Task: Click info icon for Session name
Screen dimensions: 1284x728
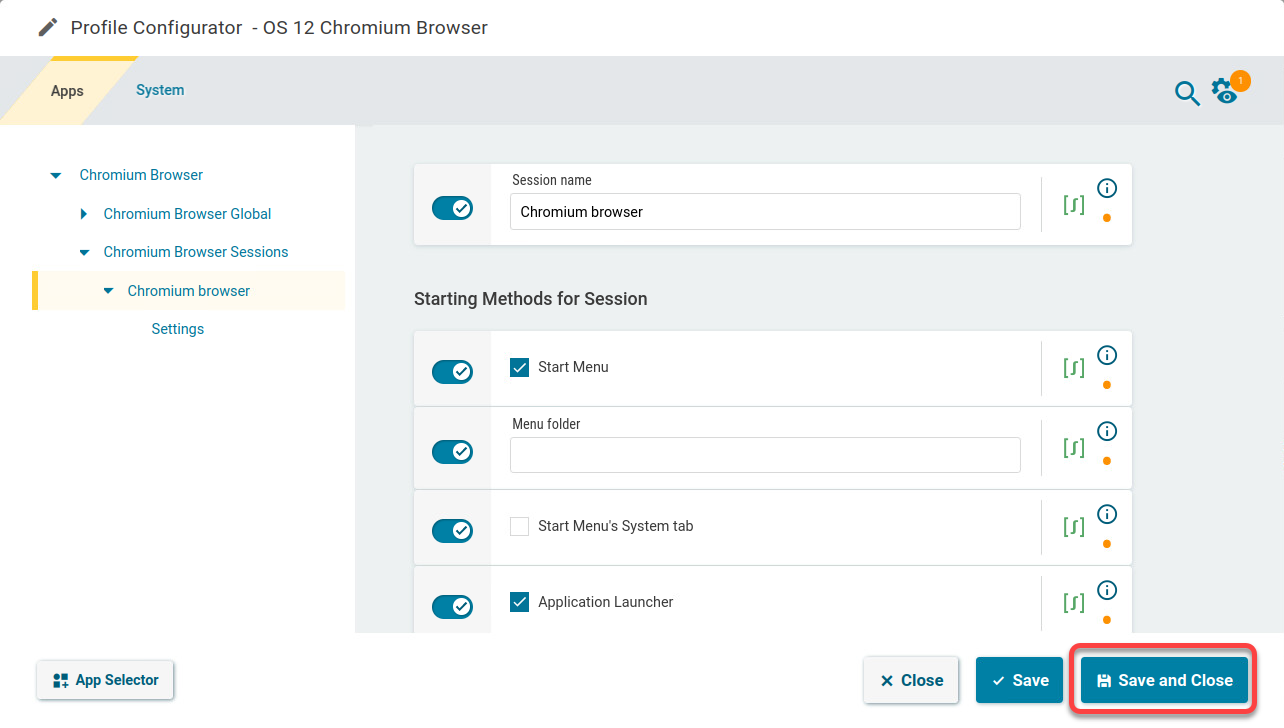Action: (1107, 188)
